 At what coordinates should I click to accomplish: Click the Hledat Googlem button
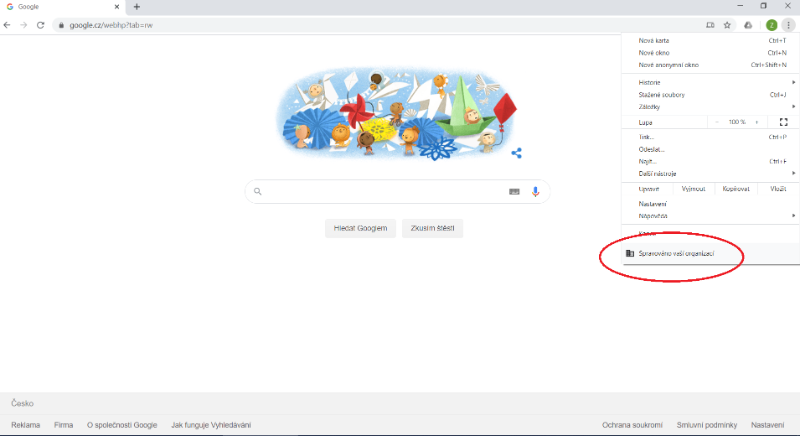pos(360,228)
